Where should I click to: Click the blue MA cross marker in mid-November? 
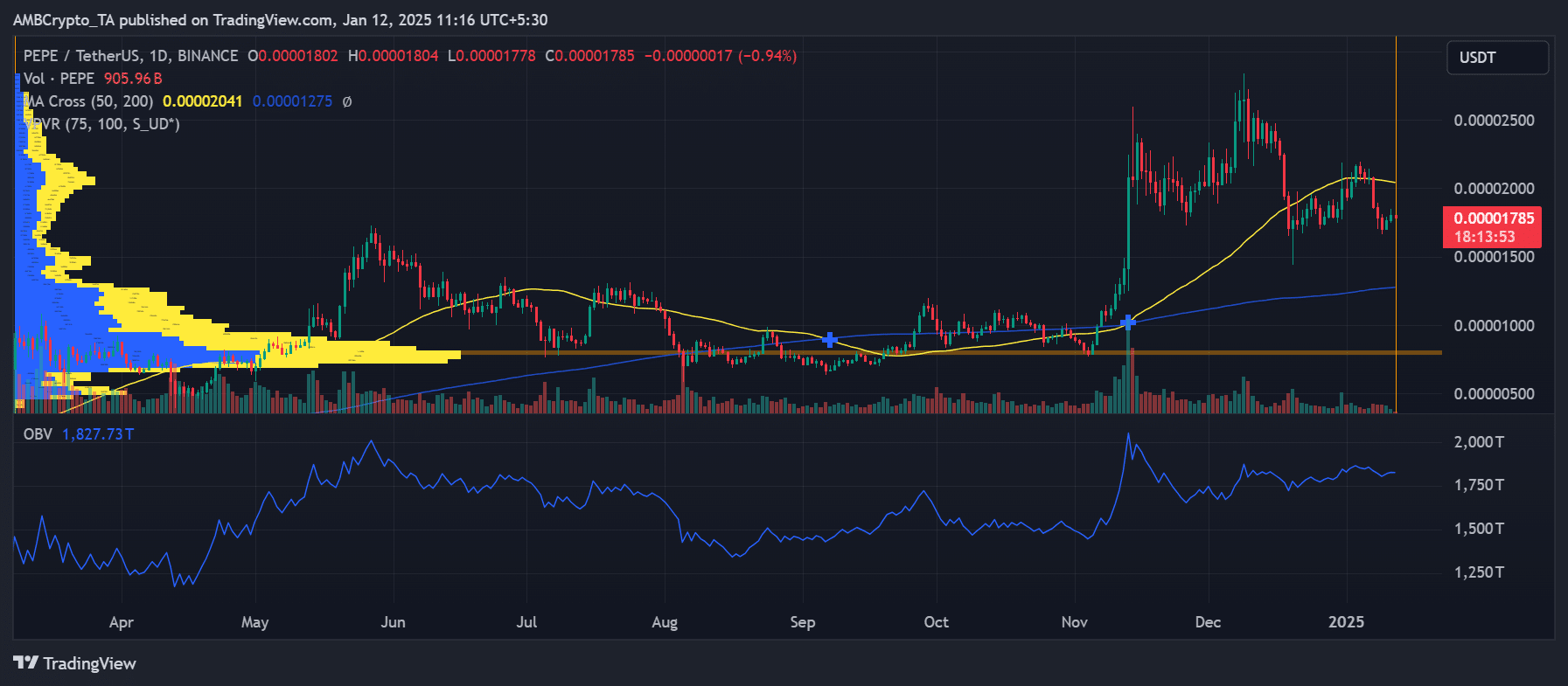[x=1128, y=322]
